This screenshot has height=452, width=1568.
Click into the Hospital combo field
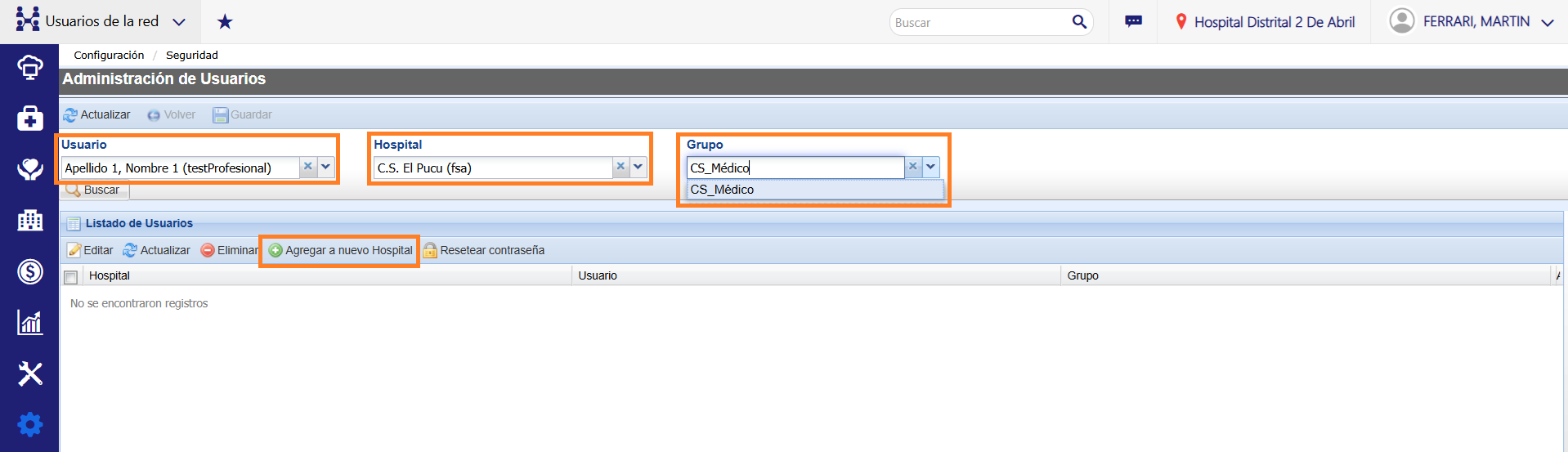[x=493, y=168]
